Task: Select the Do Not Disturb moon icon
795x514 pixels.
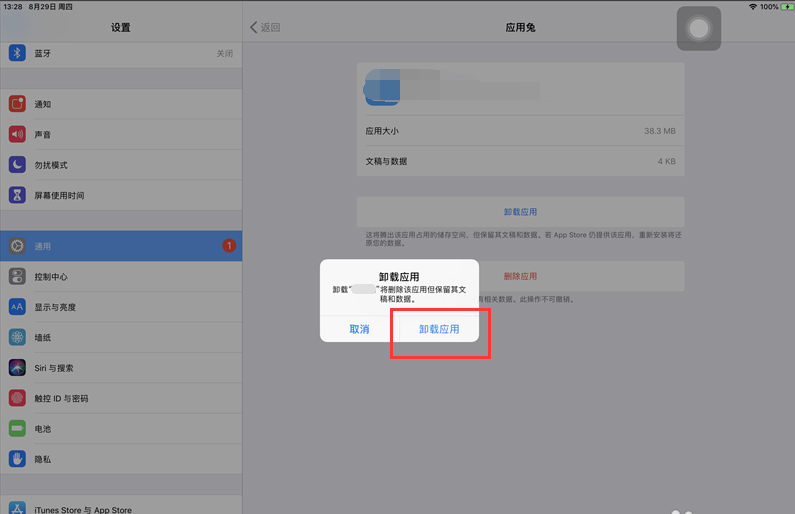Action: coord(17,165)
